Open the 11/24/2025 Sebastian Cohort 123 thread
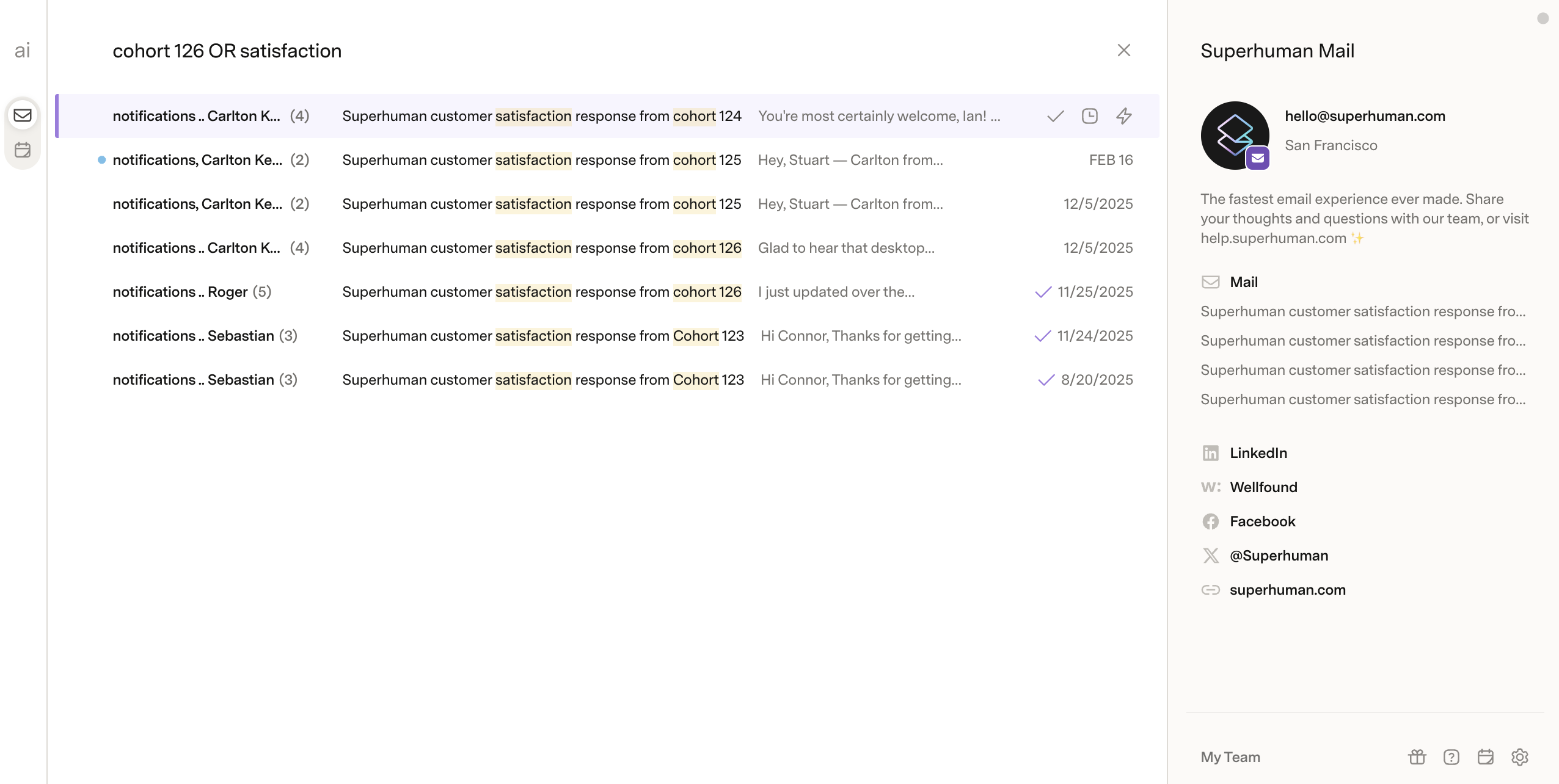Viewport: 1559px width, 784px height. click(607, 336)
